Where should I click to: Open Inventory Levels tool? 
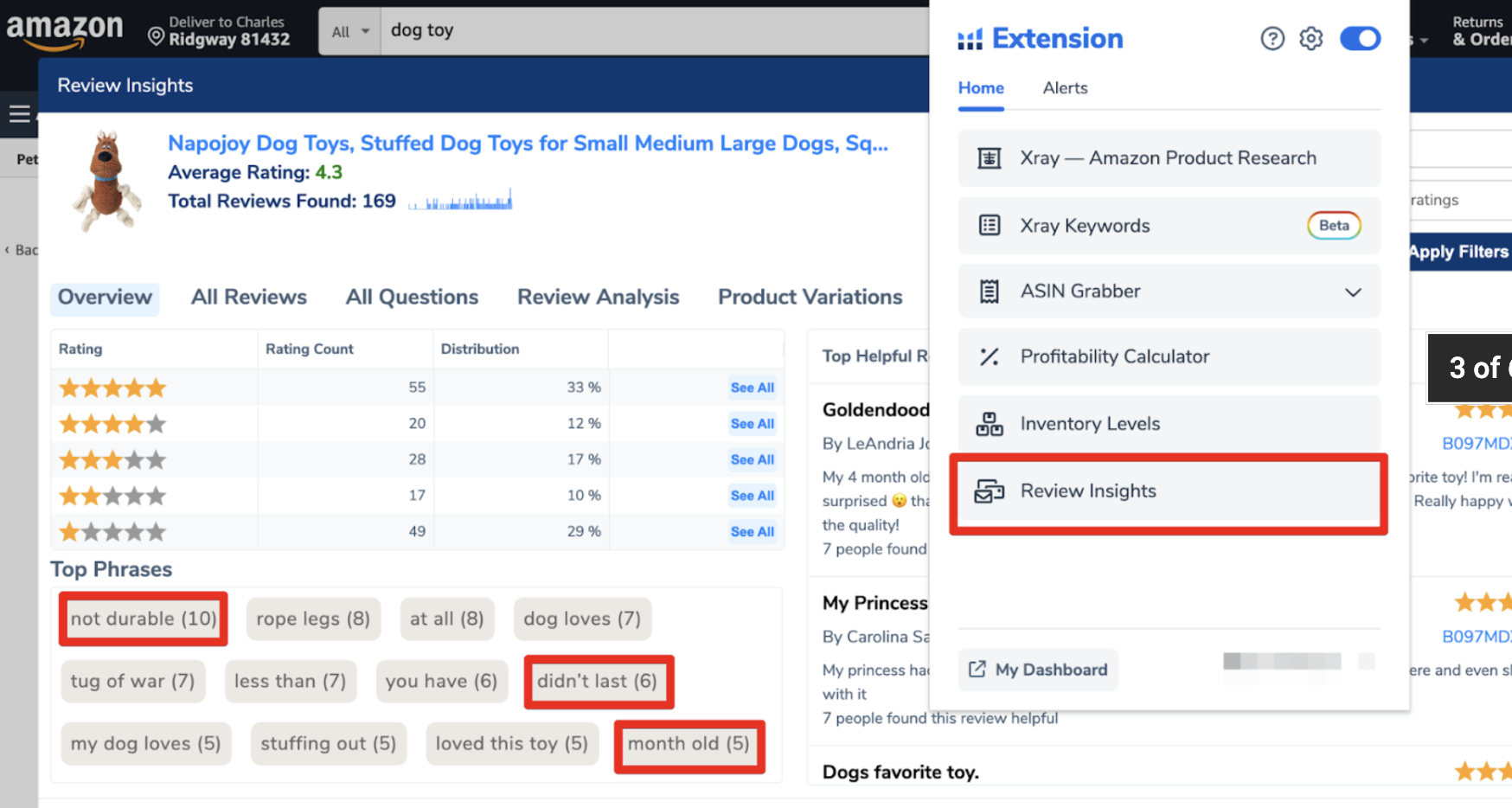[x=1169, y=424]
